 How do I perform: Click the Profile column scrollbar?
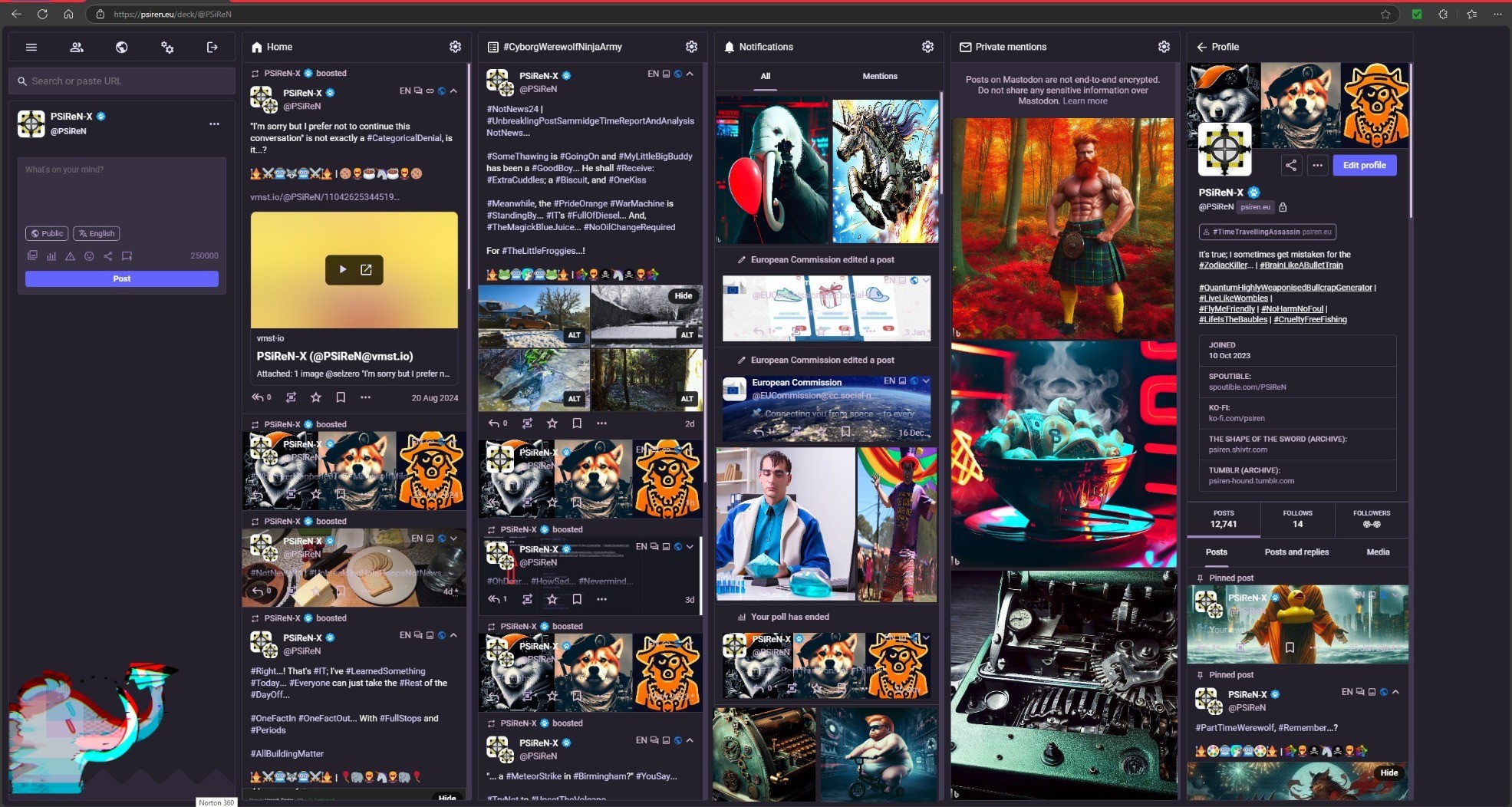pos(1410,142)
